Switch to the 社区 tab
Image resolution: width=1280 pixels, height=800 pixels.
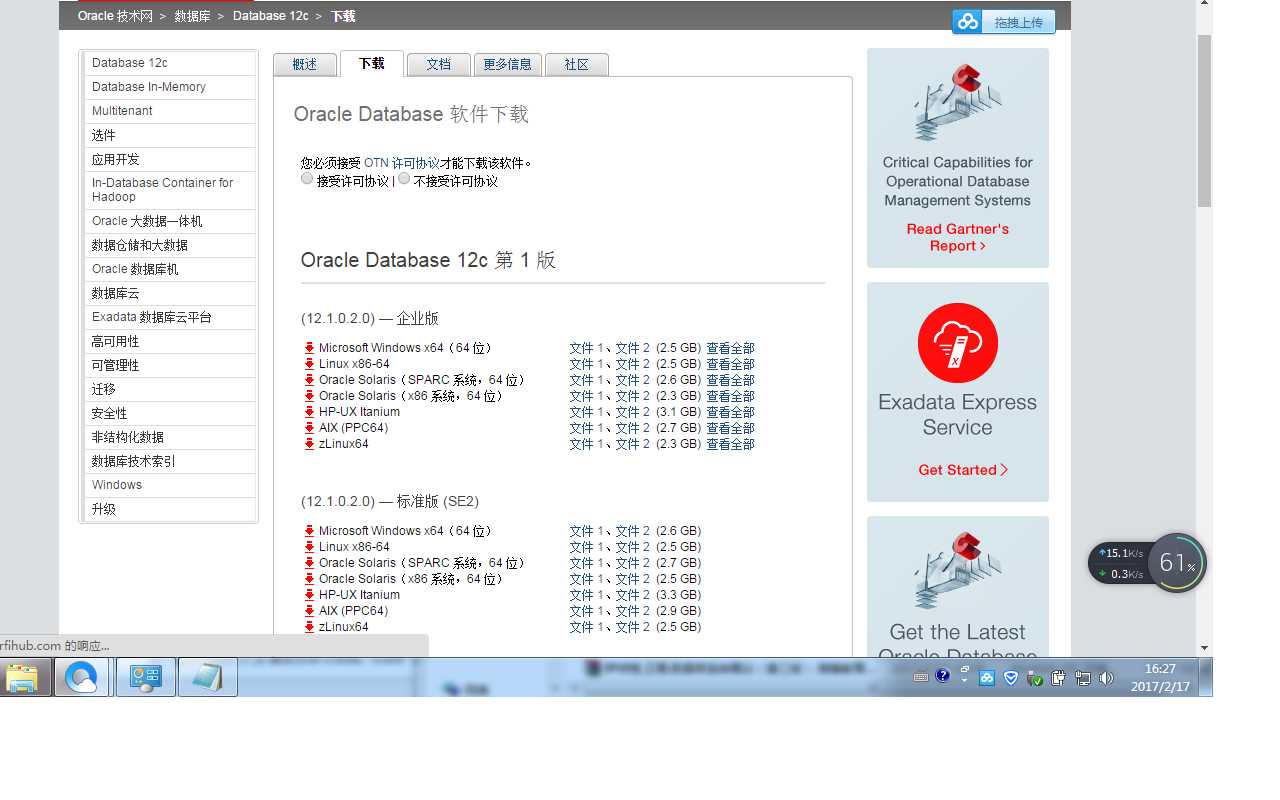pos(577,64)
